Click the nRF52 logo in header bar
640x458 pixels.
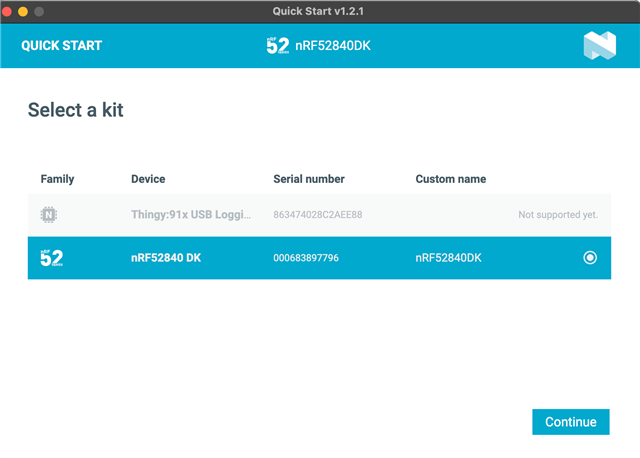tap(278, 46)
